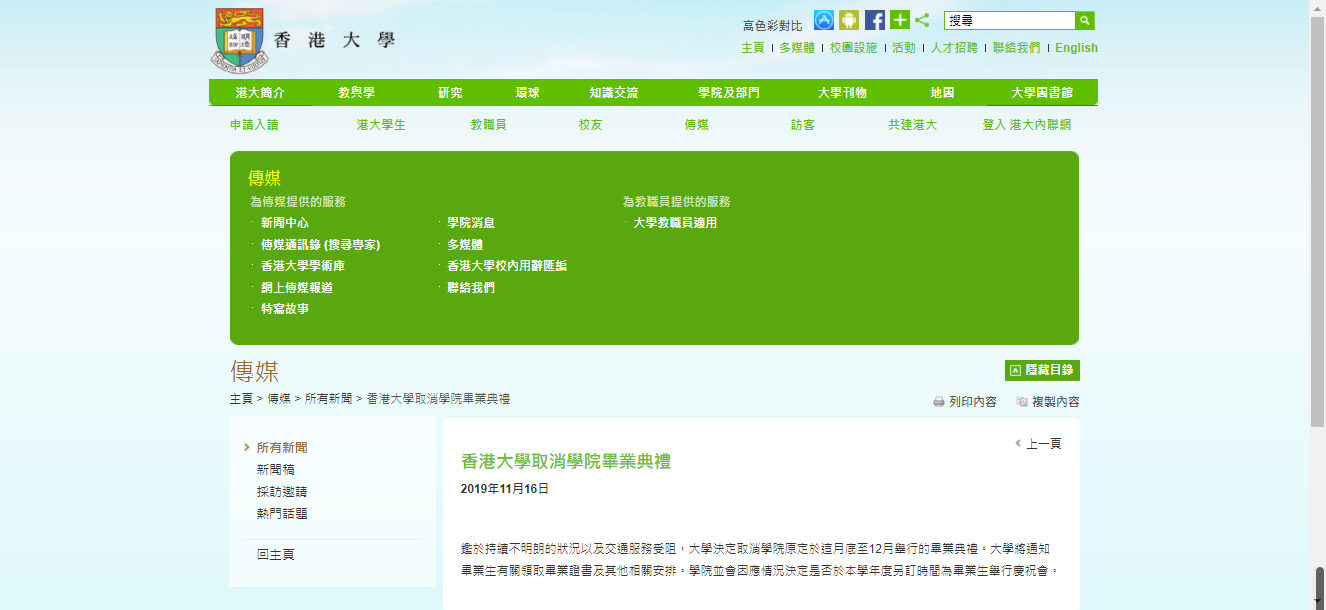1326x610 pixels.
Task: Click the 搜尋 search input field
Action: (x=1010, y=20)
